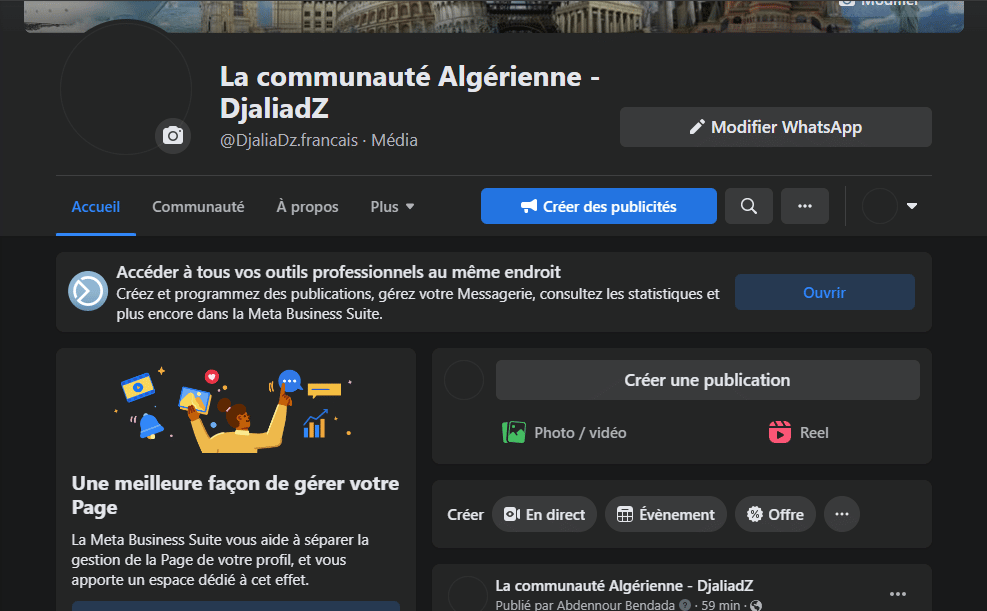
Task: Open post options menu of DjaliadZ post
Action: click(x=898, y=594)
